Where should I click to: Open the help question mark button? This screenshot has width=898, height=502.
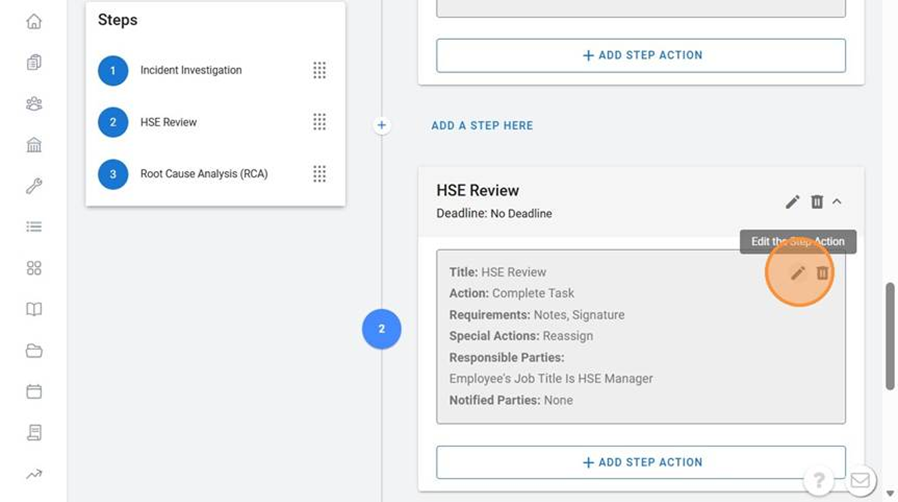tap(819, 480)
